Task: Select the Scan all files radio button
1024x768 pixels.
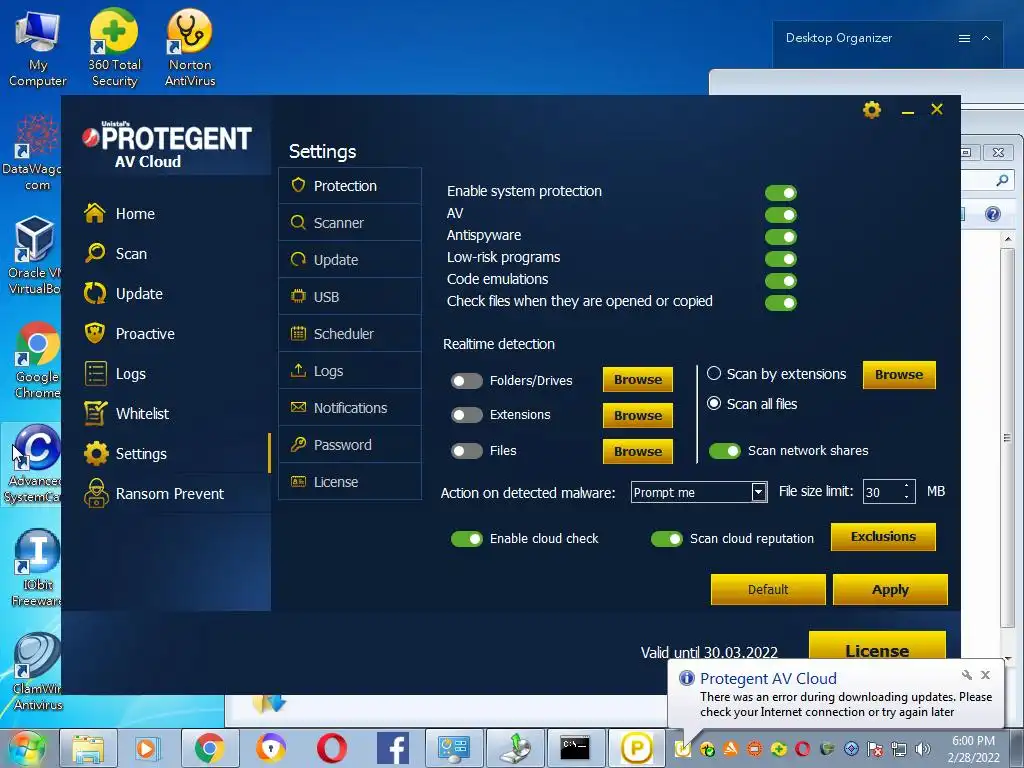Action: 714,404
